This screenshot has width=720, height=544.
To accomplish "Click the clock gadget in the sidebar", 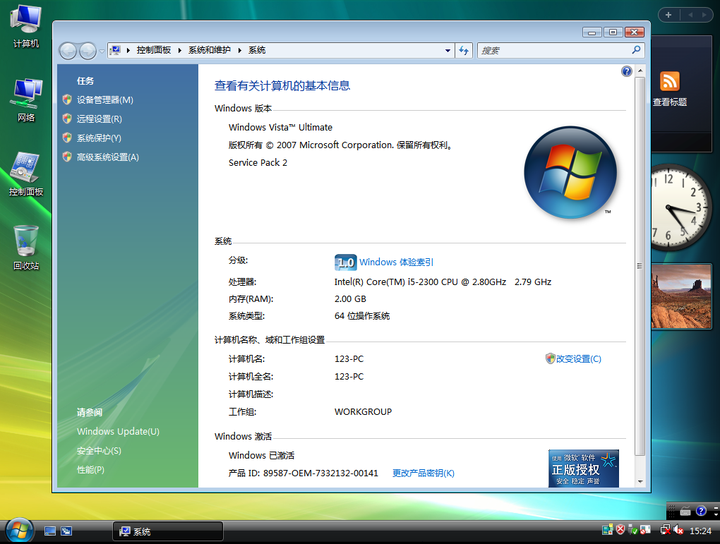I will (x=680, y=208).
